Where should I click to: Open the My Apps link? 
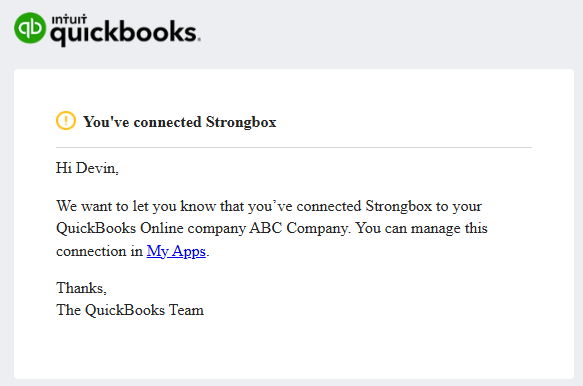coord(176,251)
